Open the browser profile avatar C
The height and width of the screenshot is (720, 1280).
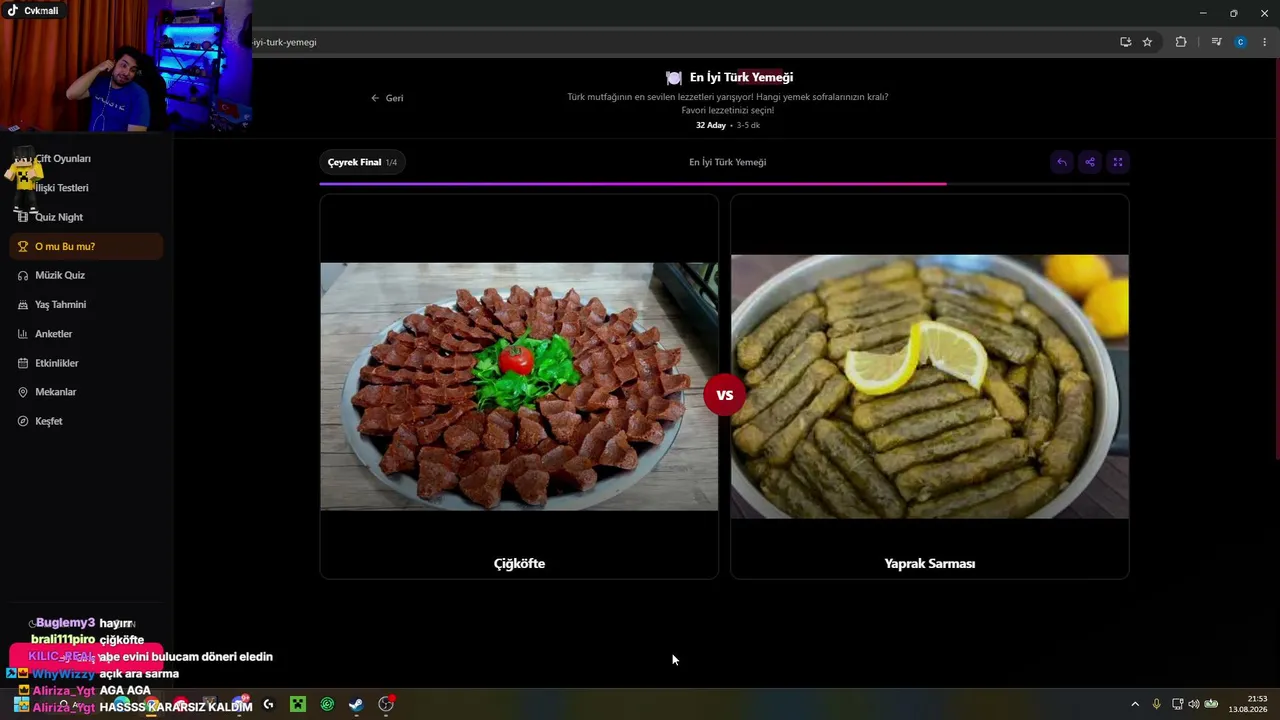[x=1241, y=42]
